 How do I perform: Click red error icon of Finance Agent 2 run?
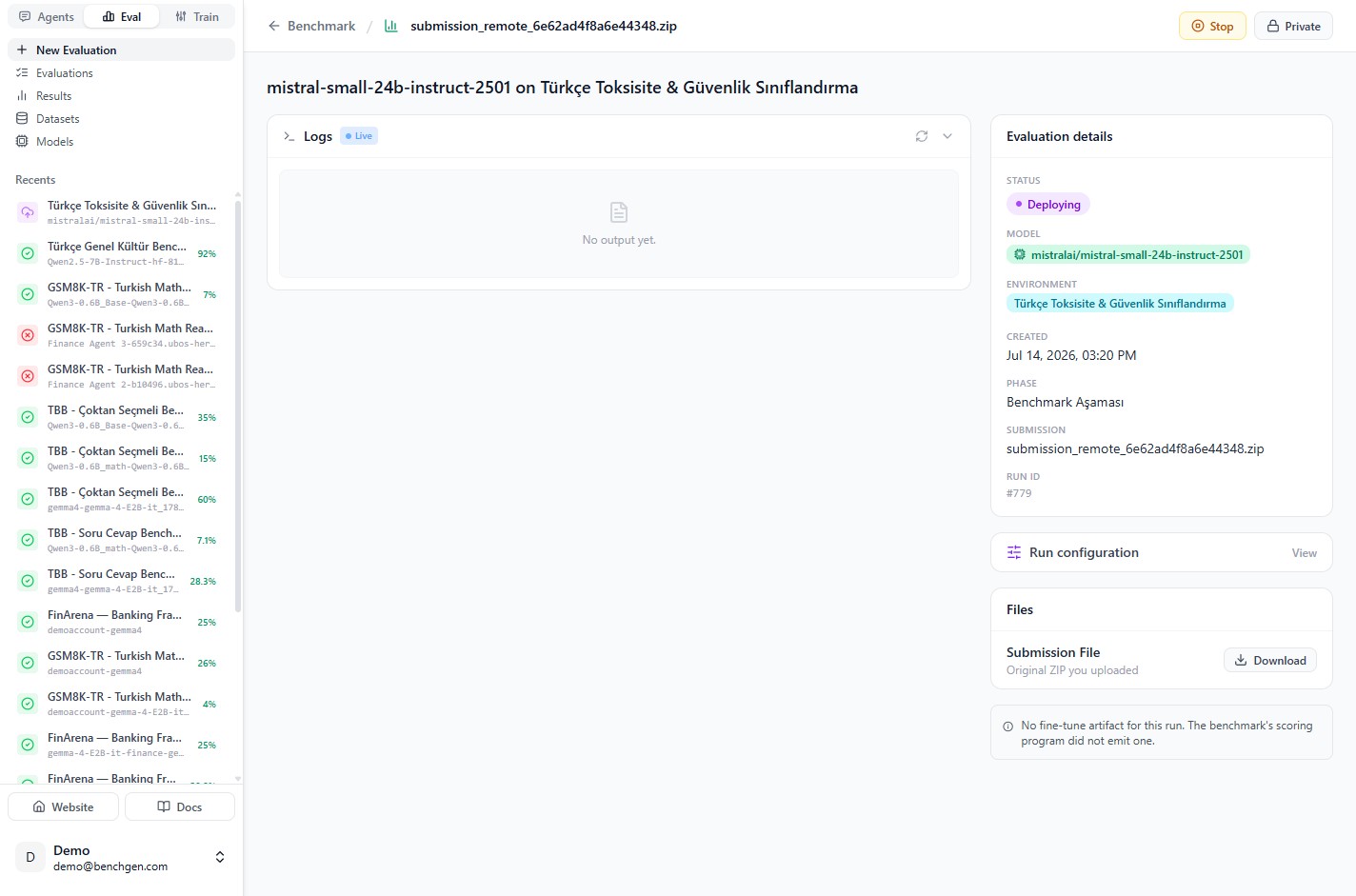(x=28, y=376)
